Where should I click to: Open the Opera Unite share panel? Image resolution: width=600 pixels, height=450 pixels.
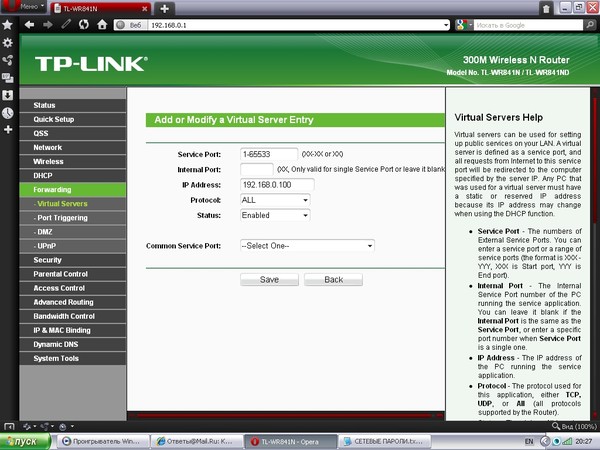(x=7, y=60)
